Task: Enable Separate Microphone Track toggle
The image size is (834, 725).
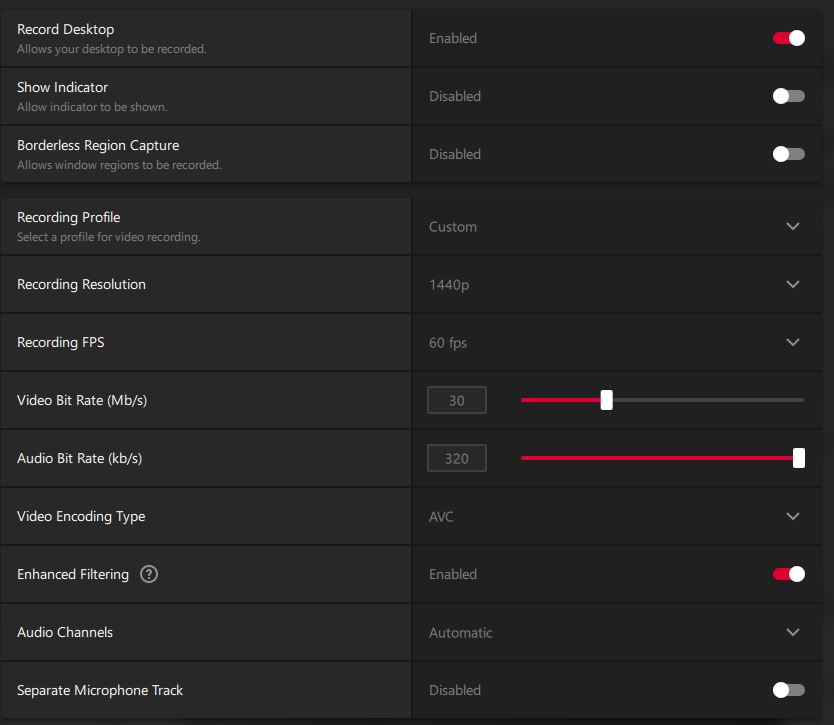Action: pyautogui.click(x=788, y=690)
